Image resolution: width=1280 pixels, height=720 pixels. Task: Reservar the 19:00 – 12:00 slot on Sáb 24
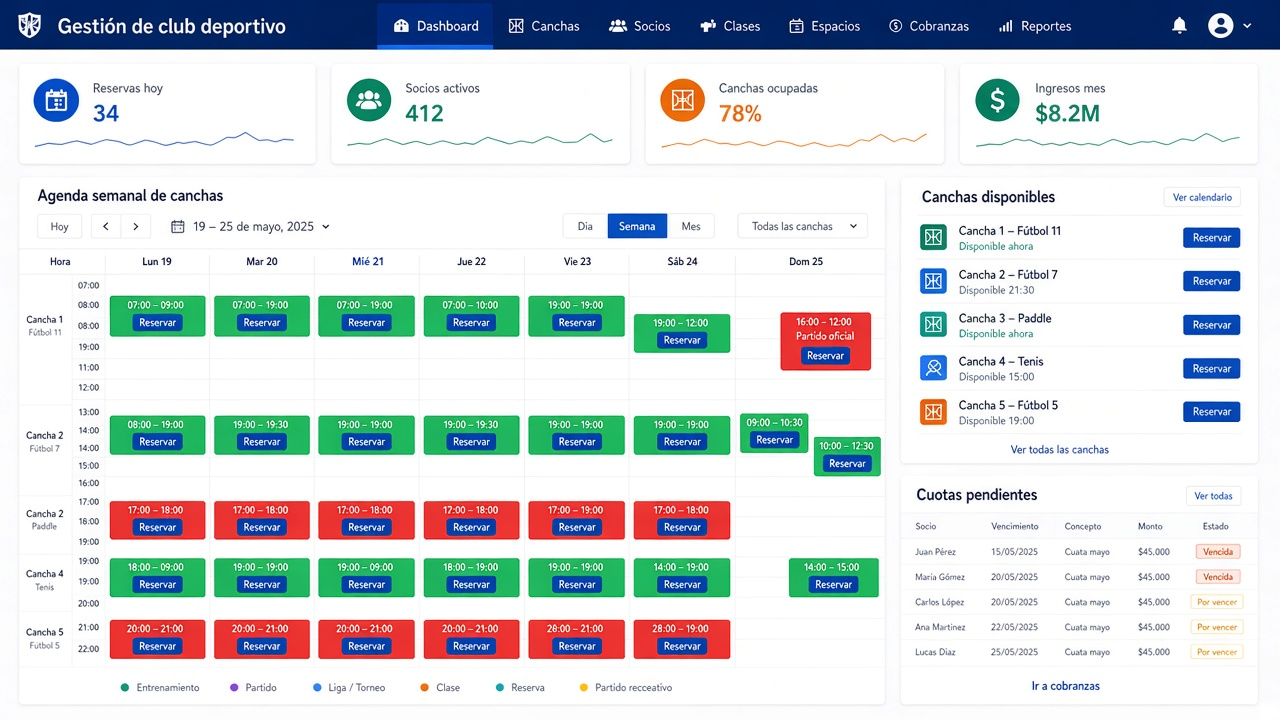tap(682, 341)
